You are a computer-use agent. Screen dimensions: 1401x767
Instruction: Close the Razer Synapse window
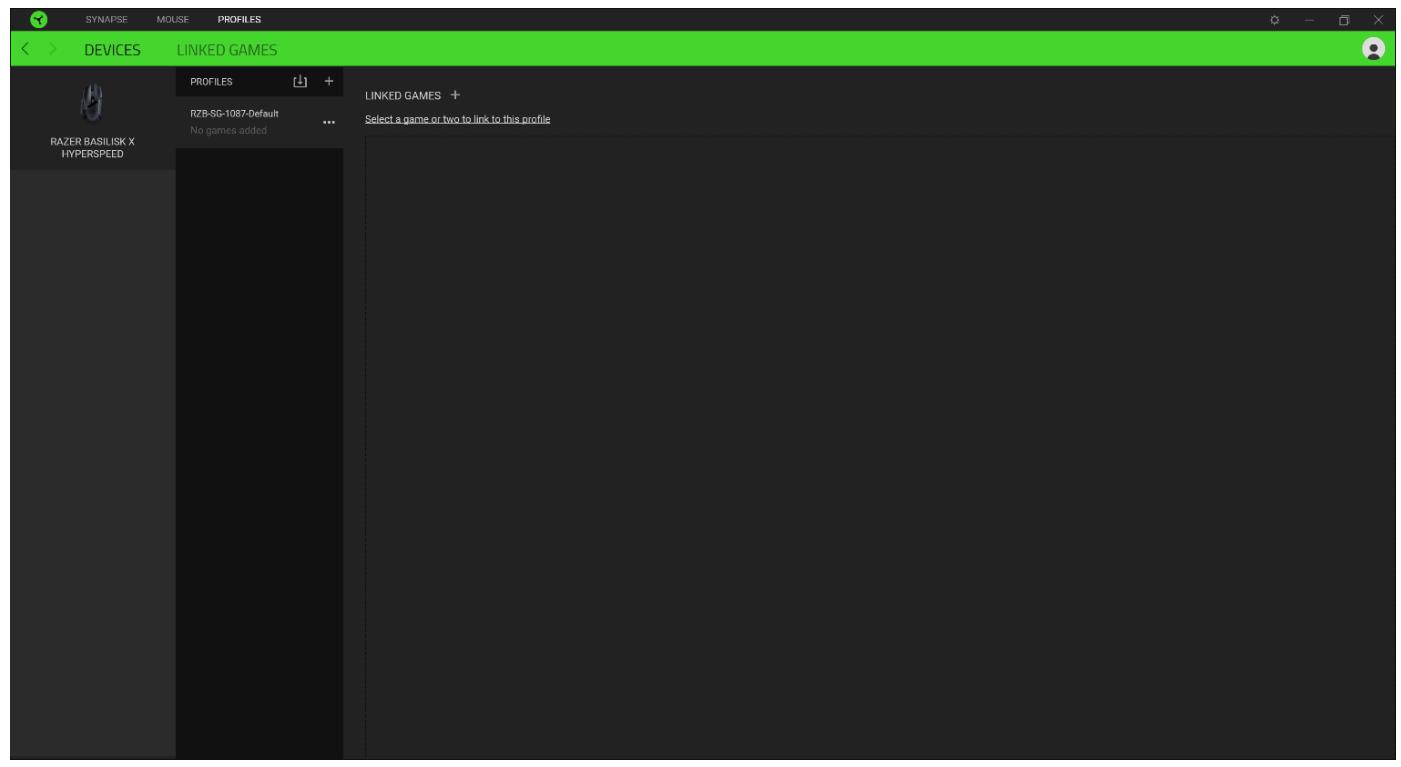pyautogui.click(x=1379, y=19)
